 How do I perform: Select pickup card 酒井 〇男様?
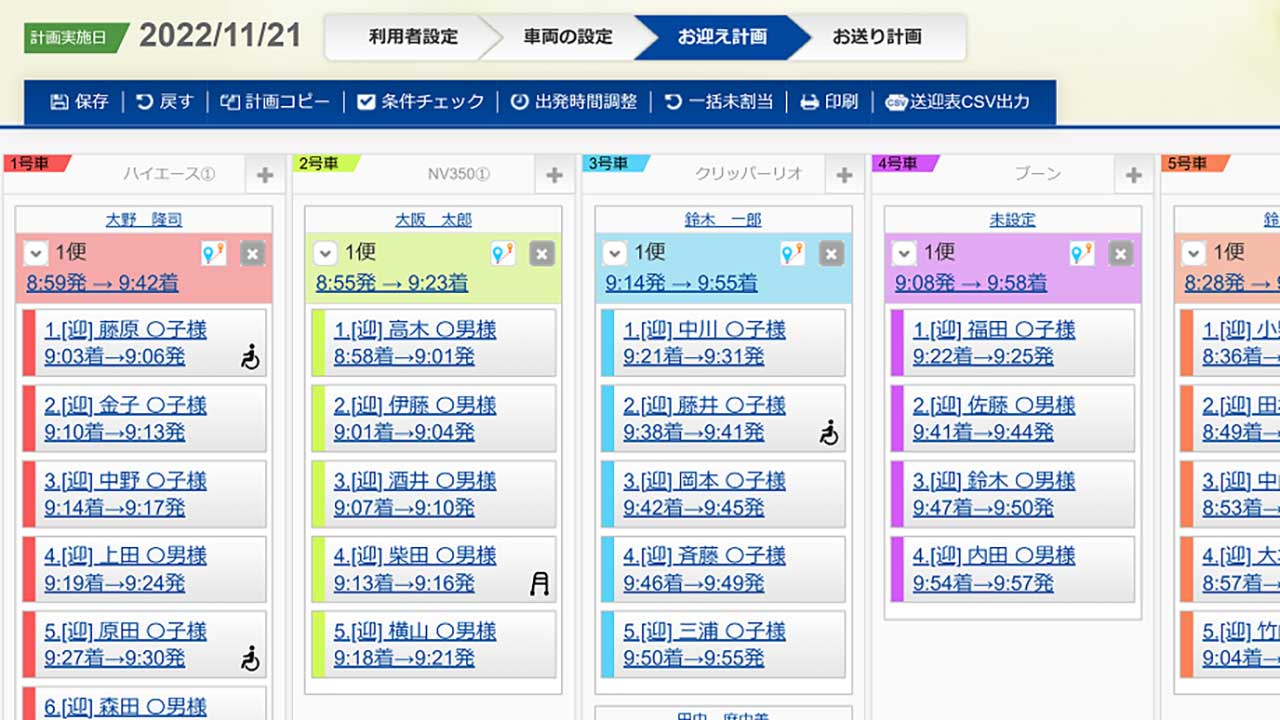tap(434, 494)
